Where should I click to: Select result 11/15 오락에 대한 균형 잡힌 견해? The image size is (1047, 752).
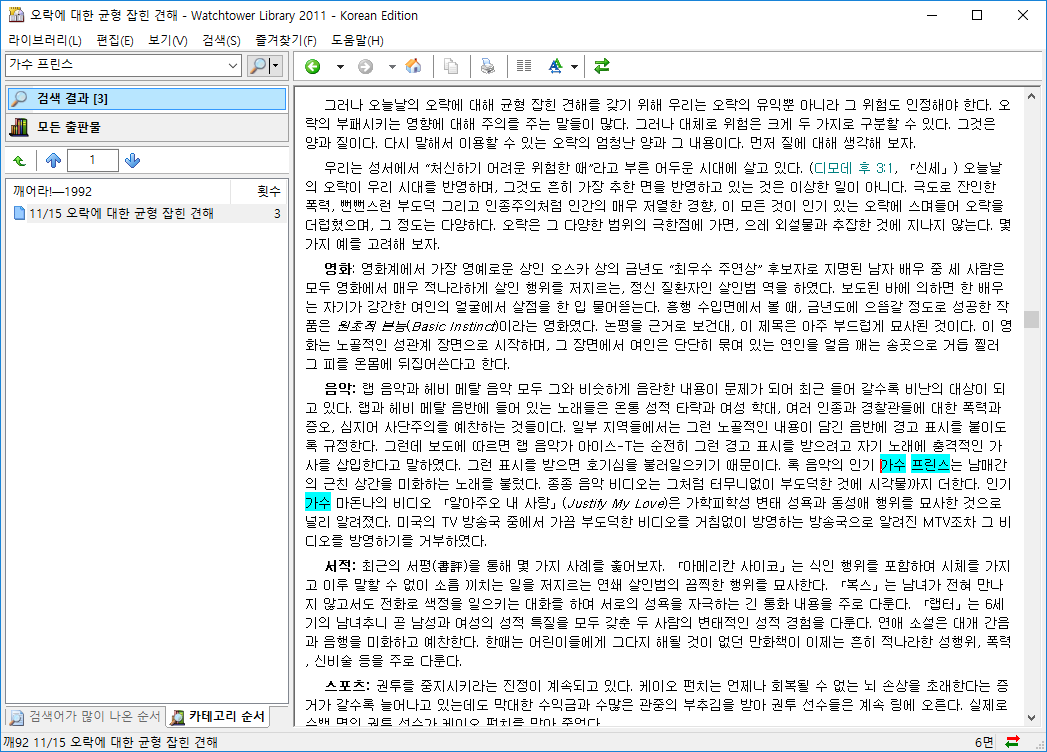click(x=121, y=213)
